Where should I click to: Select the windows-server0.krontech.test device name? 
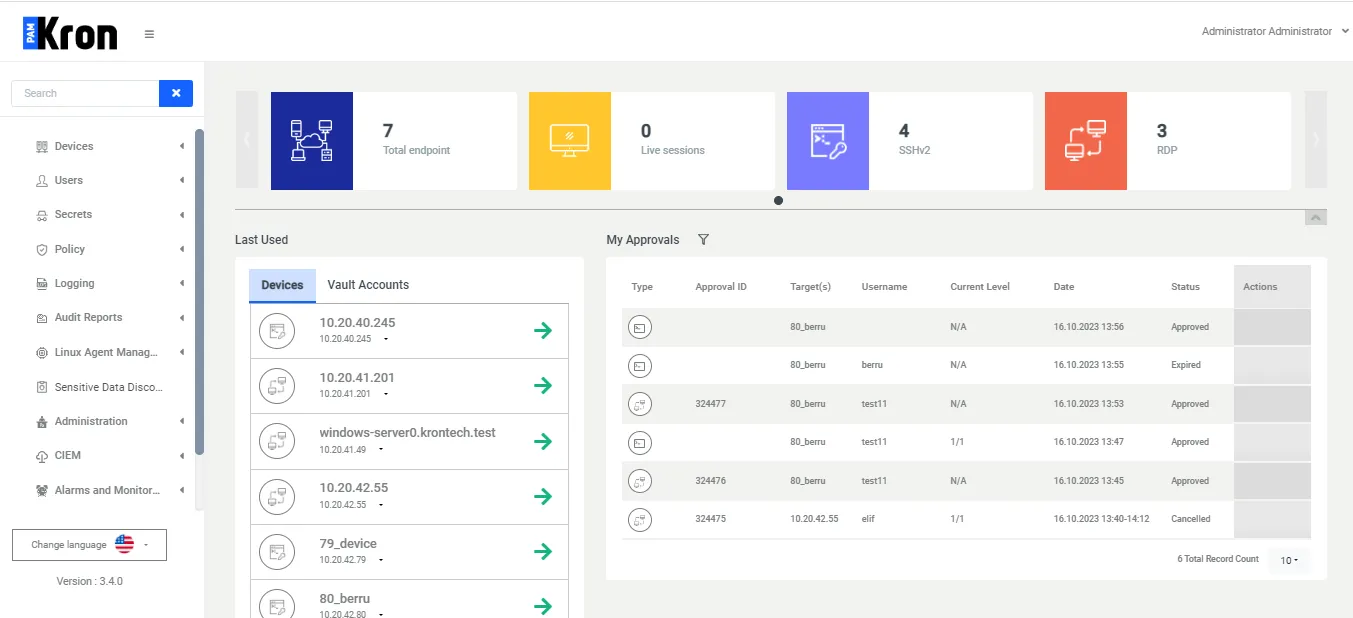407,433
